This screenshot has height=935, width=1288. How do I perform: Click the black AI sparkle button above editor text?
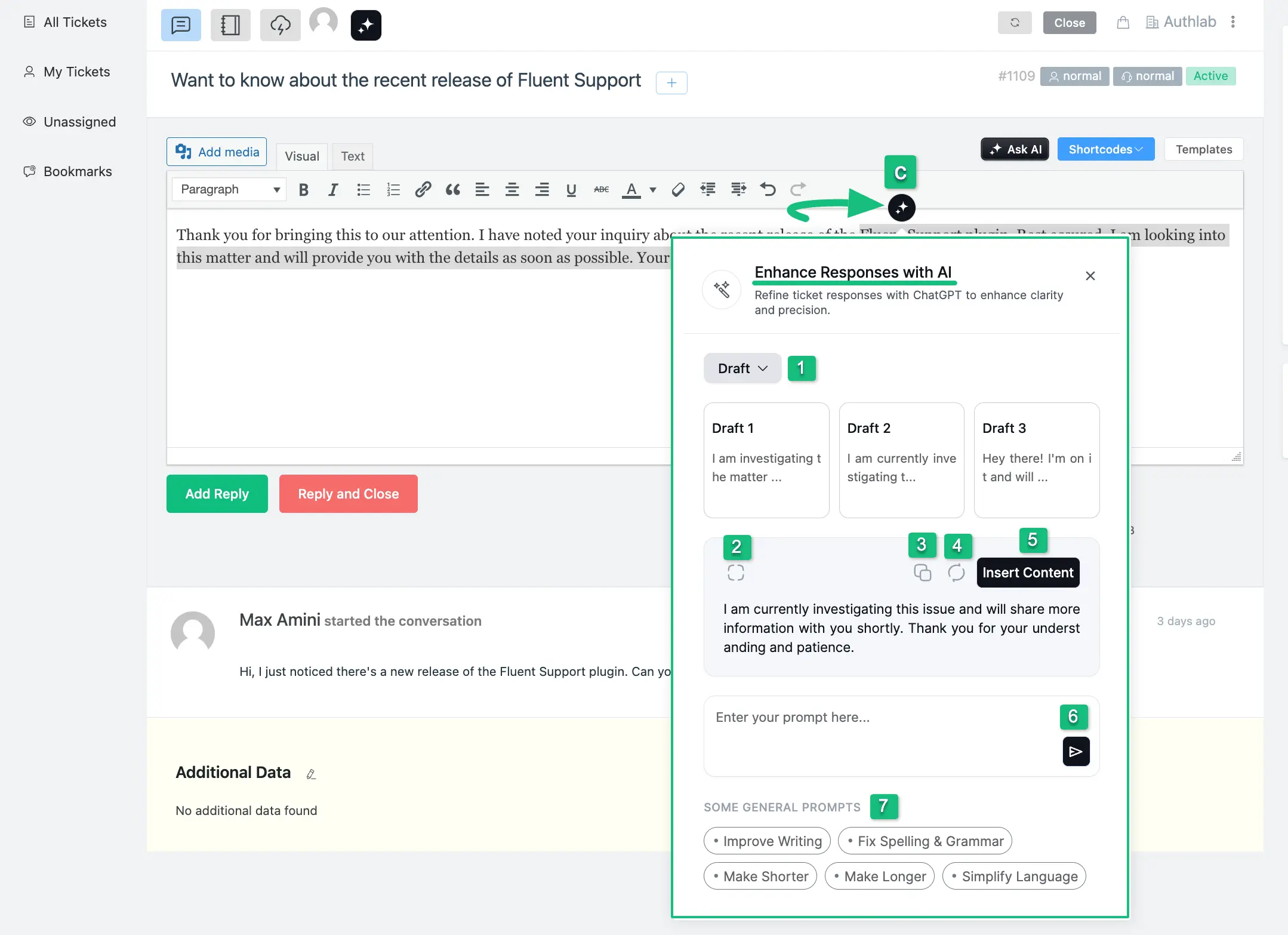click(x=902, y=208)
